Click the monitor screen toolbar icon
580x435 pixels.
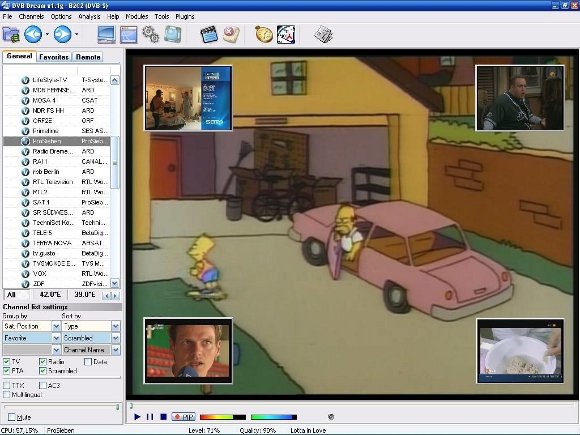point(106,35)
